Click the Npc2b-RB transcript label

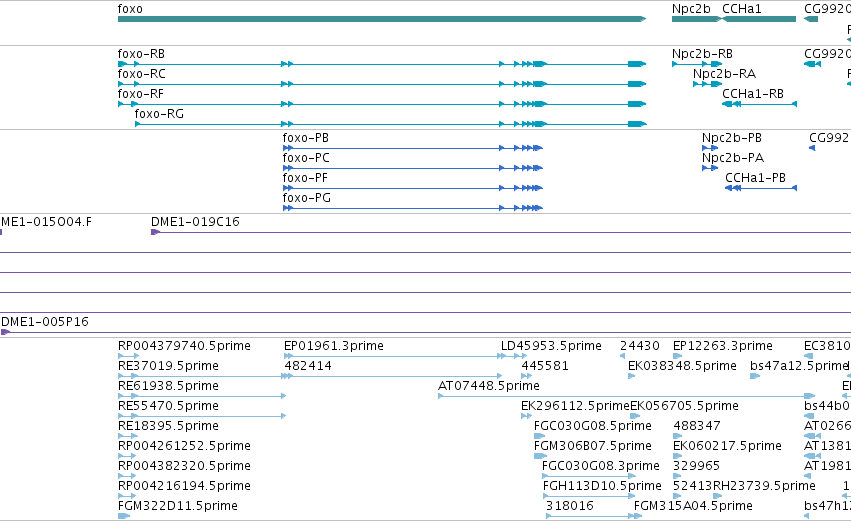click(x=702, y=54)
